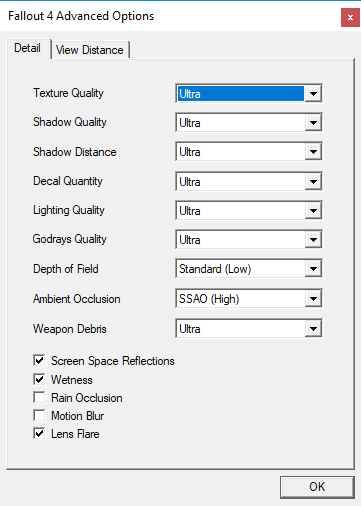Expand the Weapon Debris dropdown
The image size is (361, 506).
249,329
